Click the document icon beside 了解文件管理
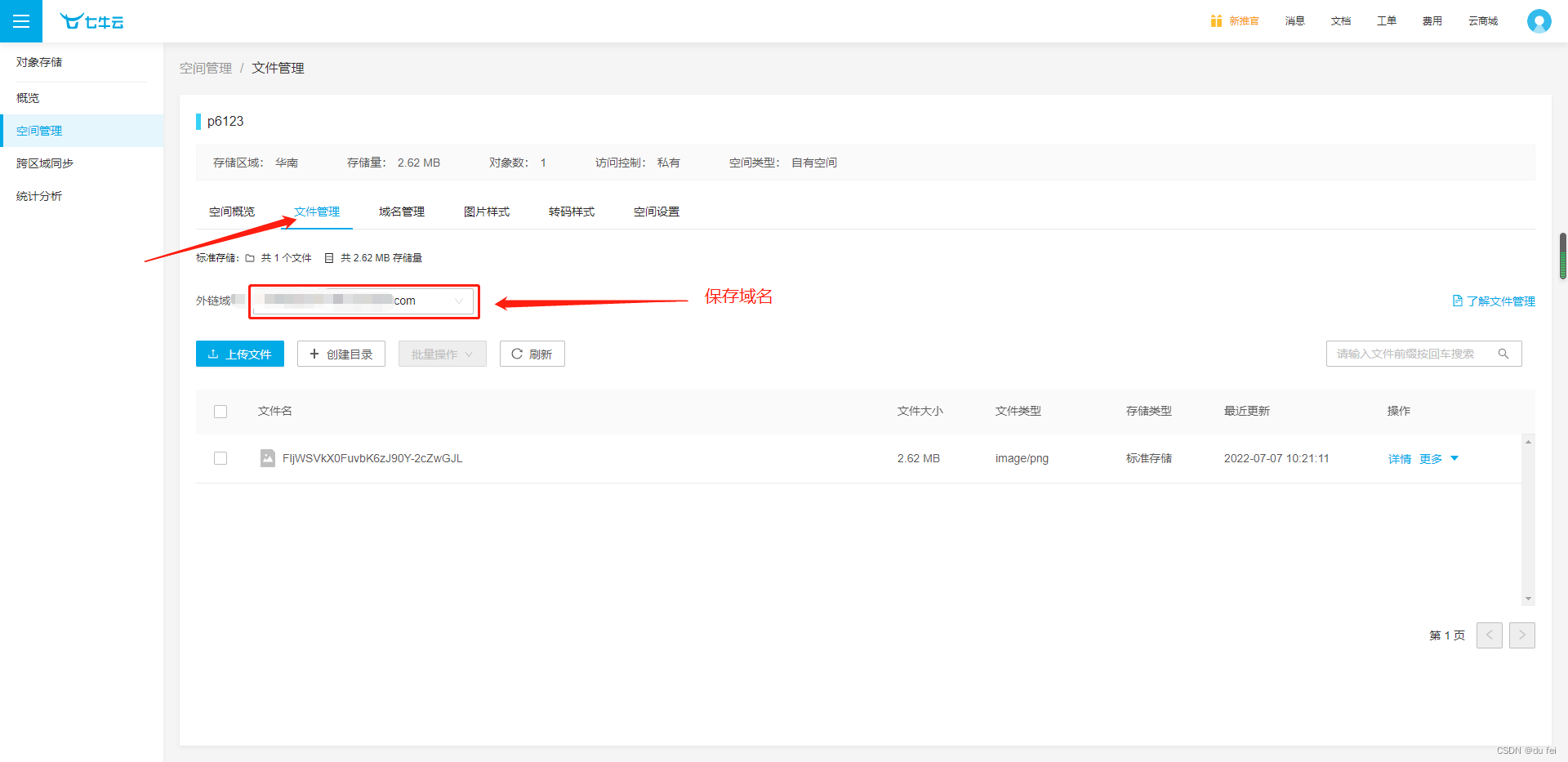 tap(1459, 301)
